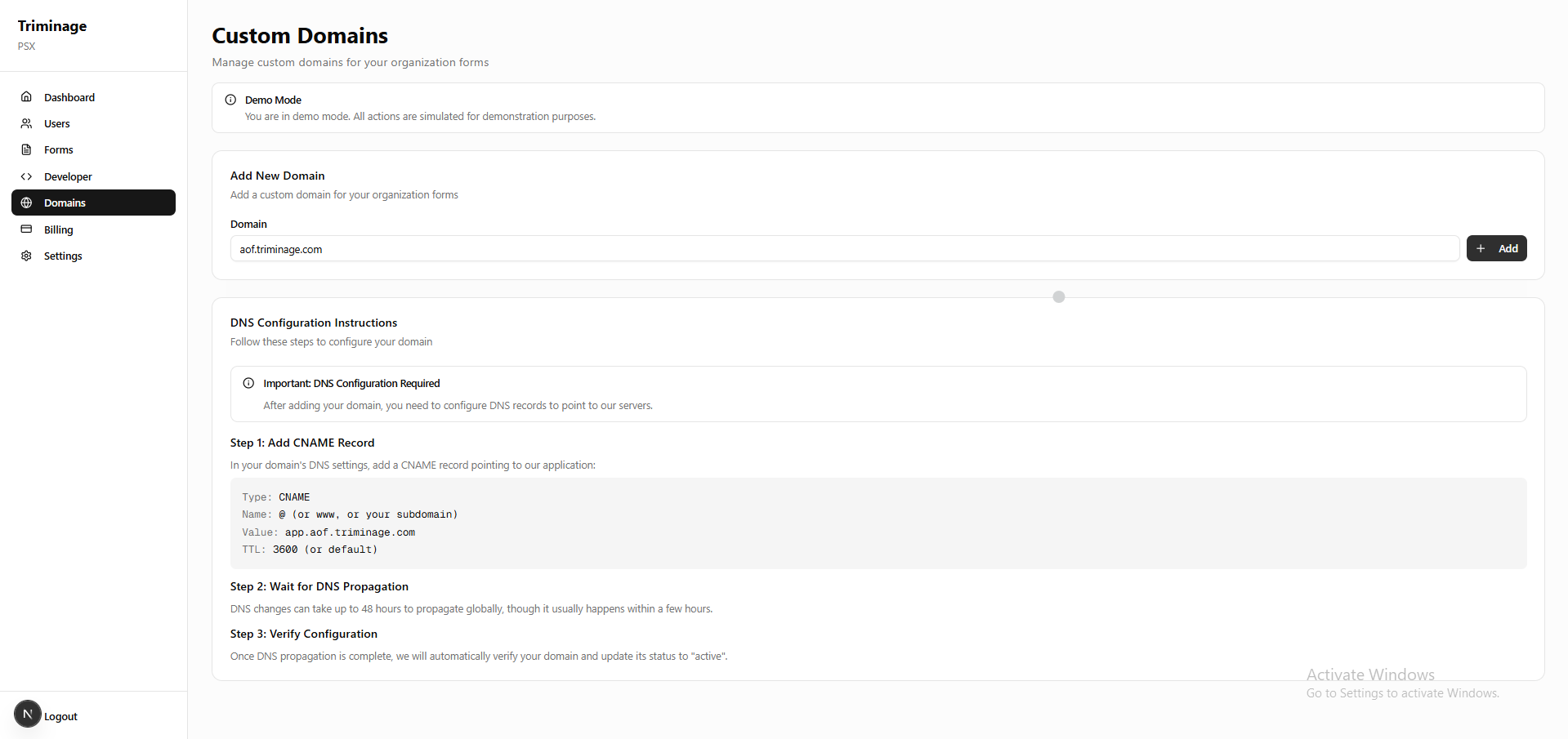The width and height of the screenshot is (1568, 739).
Task: Click the Demo Mode info icon
Action: tap(230, 99)
